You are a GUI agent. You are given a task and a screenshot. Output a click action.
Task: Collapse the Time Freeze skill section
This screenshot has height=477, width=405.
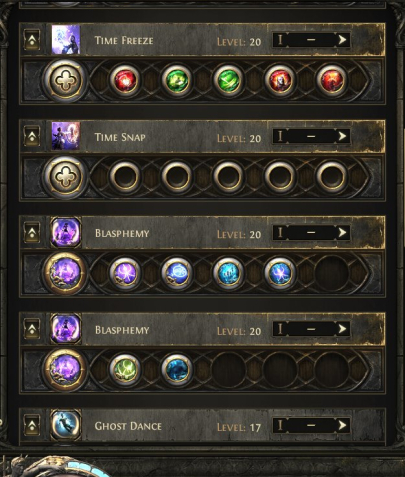pyautogui.click(x=32, y=40)
